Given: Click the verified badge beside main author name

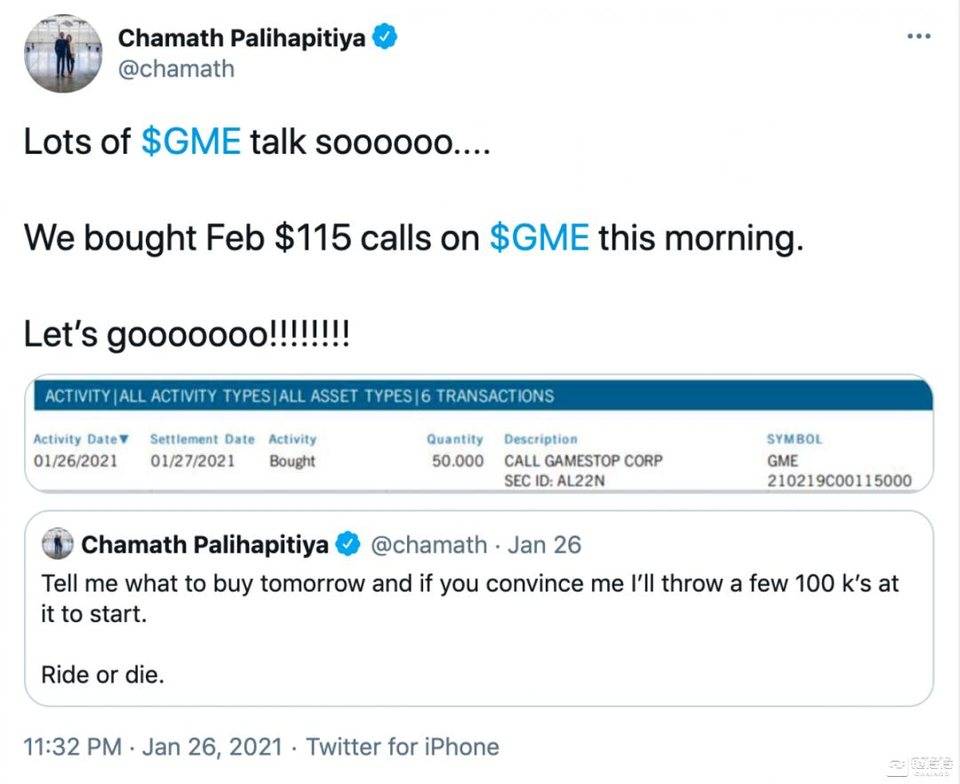Looking at the screenshot, I should pos(384,37).
